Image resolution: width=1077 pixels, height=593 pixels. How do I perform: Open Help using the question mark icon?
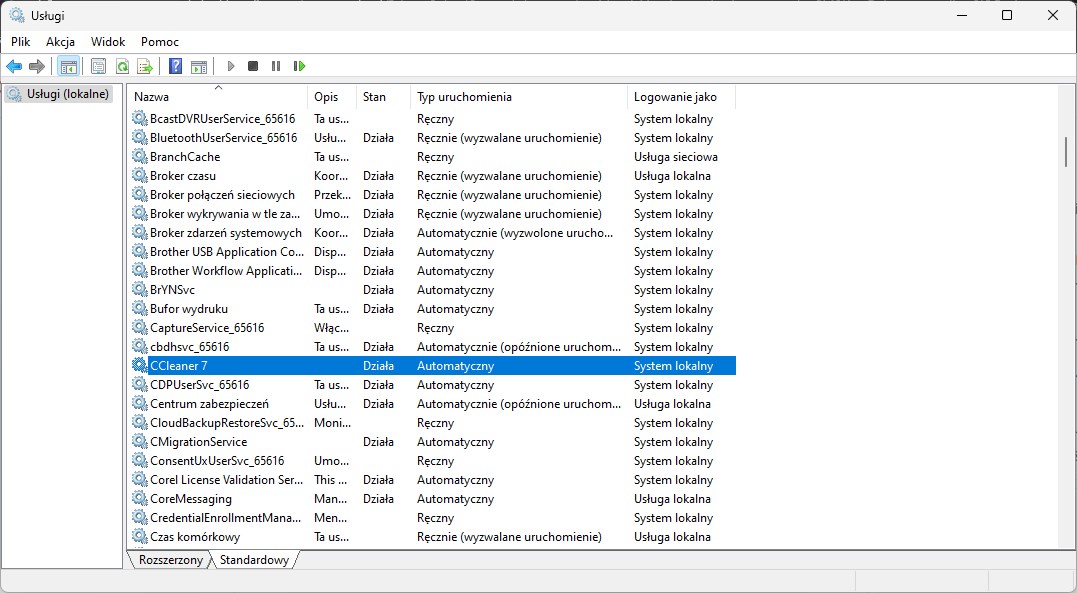tap(175, 66)
